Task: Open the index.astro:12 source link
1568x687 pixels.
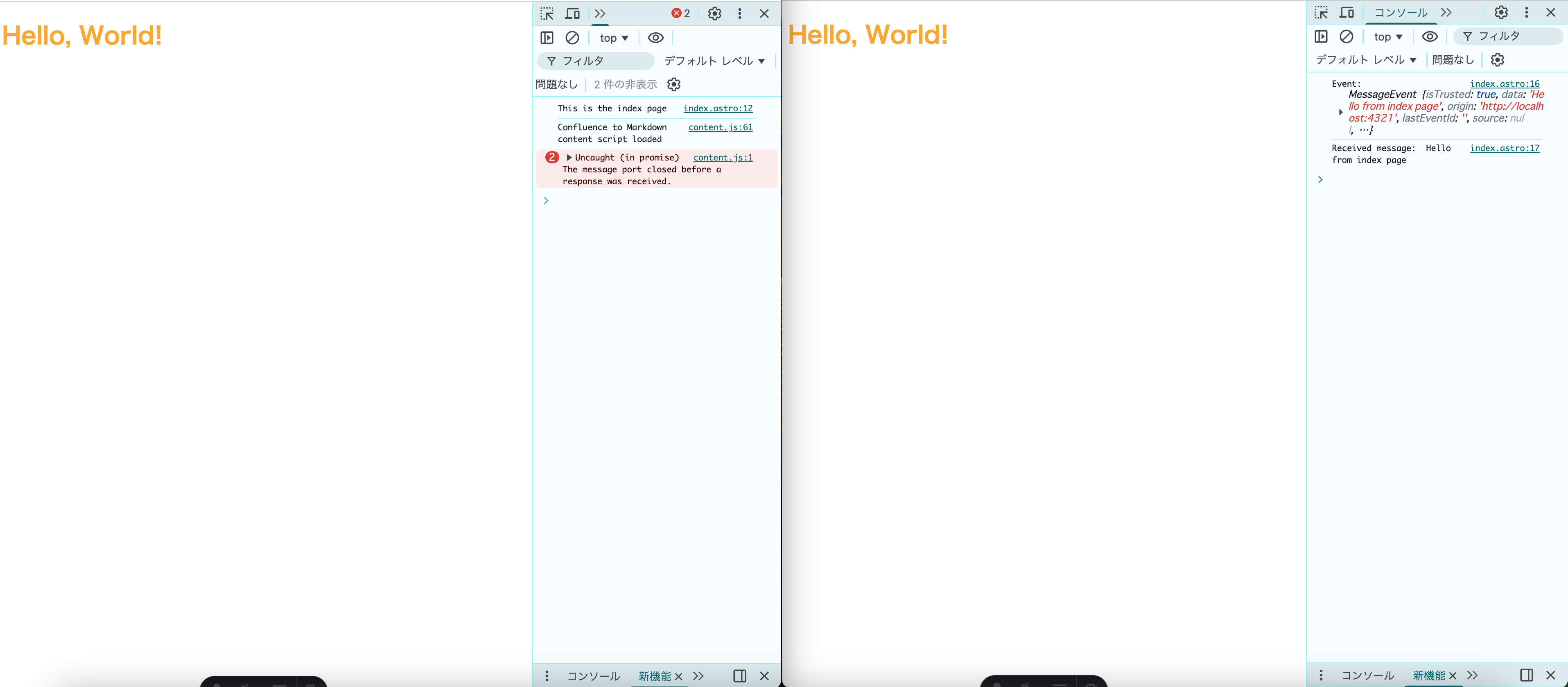Action: (718, 108)
